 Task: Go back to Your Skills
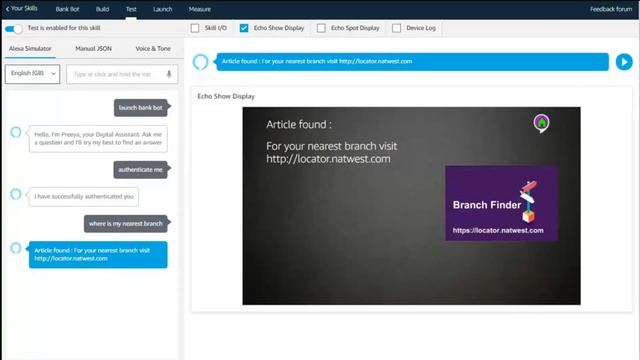pyautogui.click(x=21, y=8)
